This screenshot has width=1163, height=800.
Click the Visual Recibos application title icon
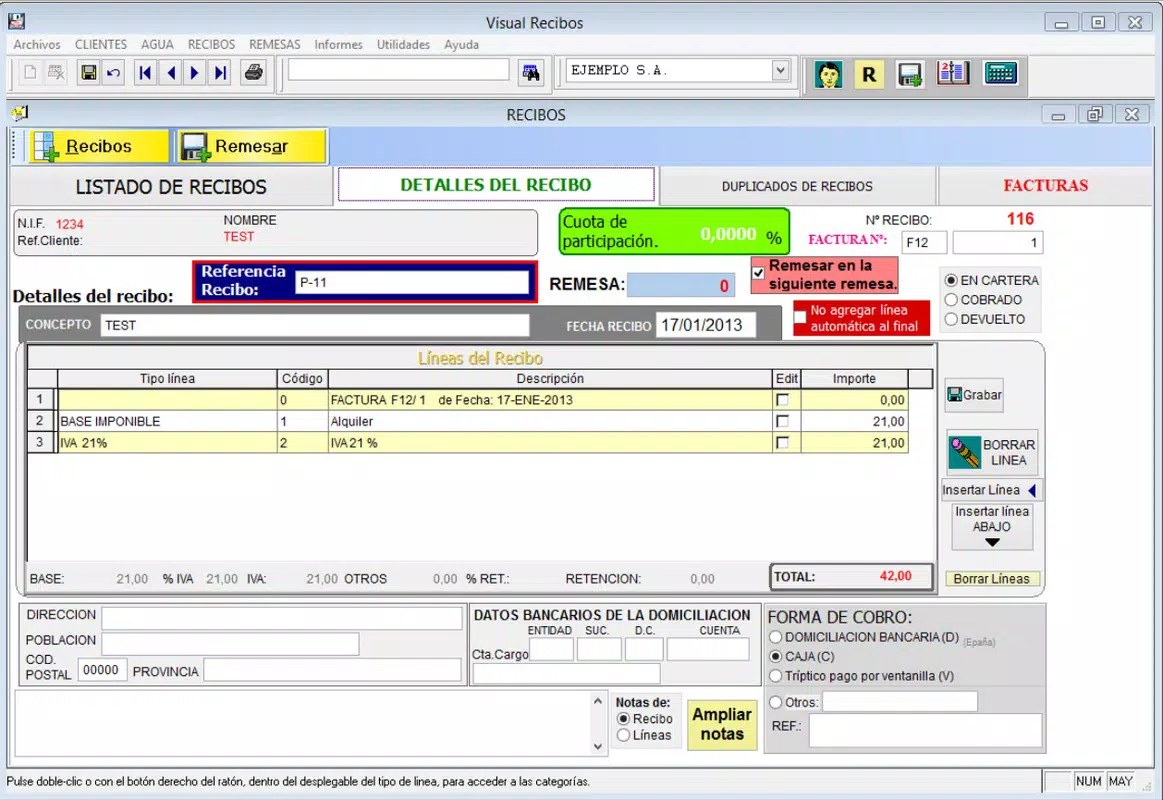click(x=16, y=22)
